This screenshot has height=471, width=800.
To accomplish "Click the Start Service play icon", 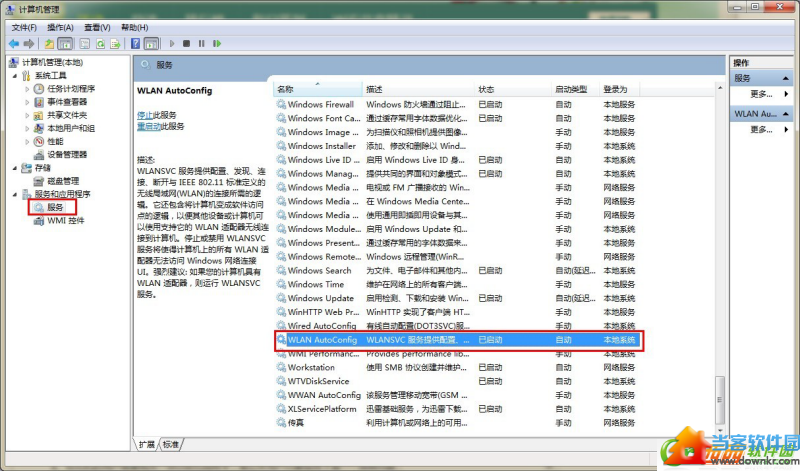I will pyautogui.click(x=172, y=44).
